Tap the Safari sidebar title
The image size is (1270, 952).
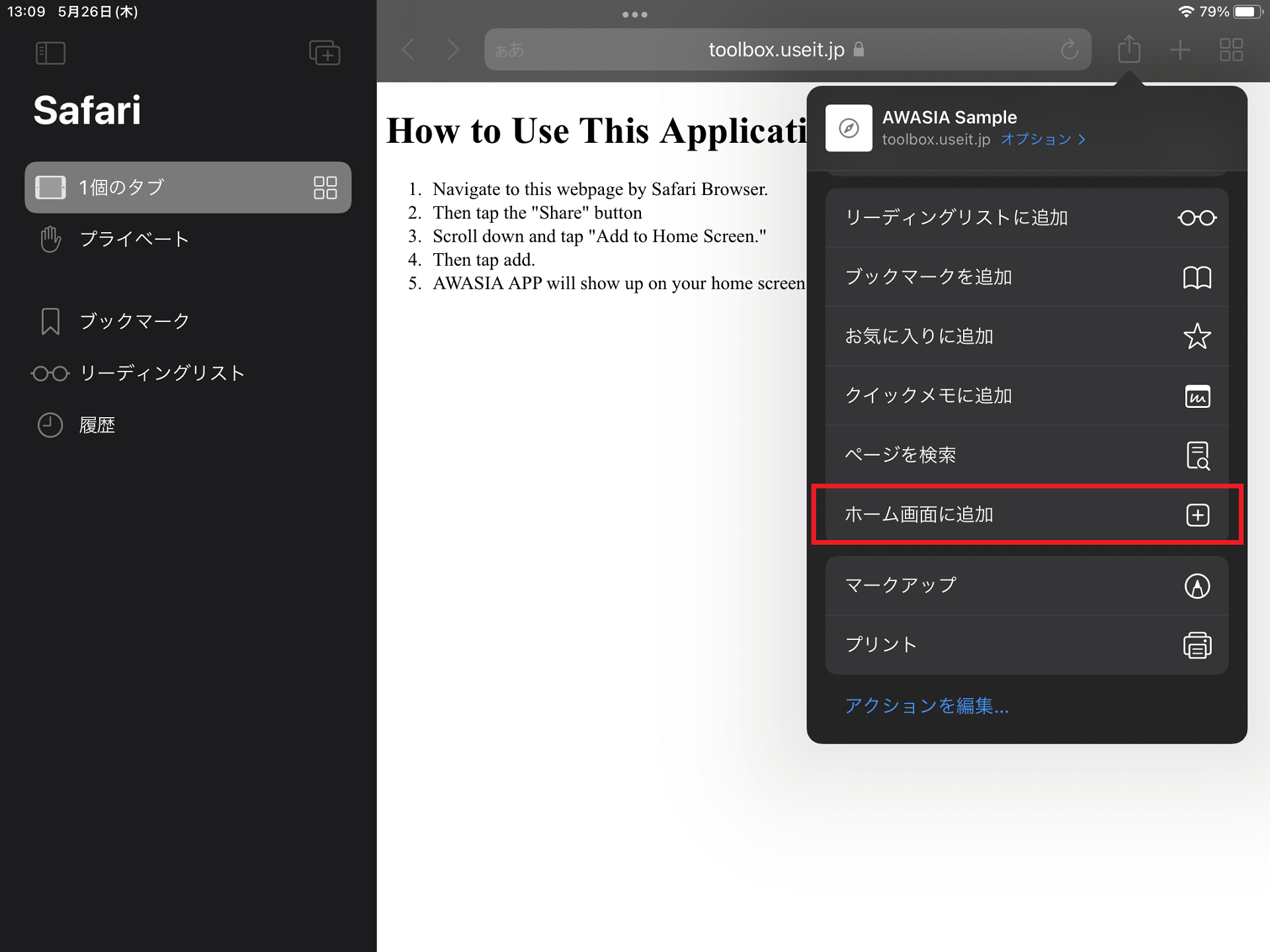[87, 110]
